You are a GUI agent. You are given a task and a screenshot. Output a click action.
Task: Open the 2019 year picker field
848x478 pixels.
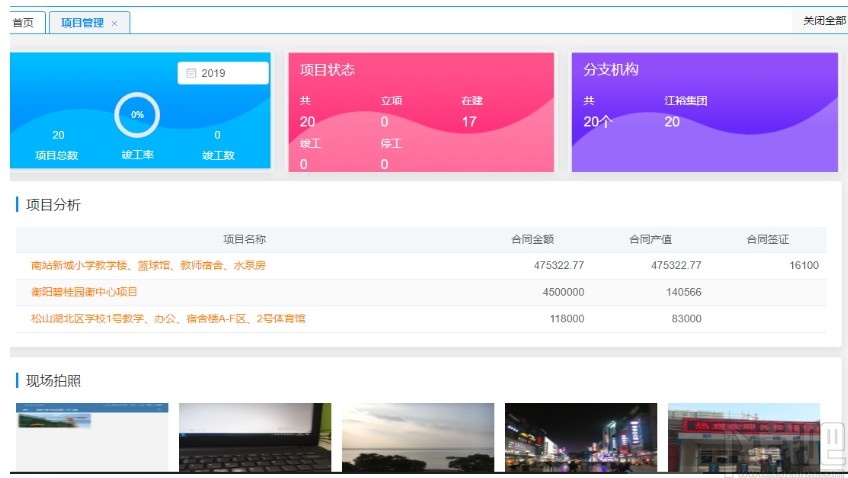223,73
